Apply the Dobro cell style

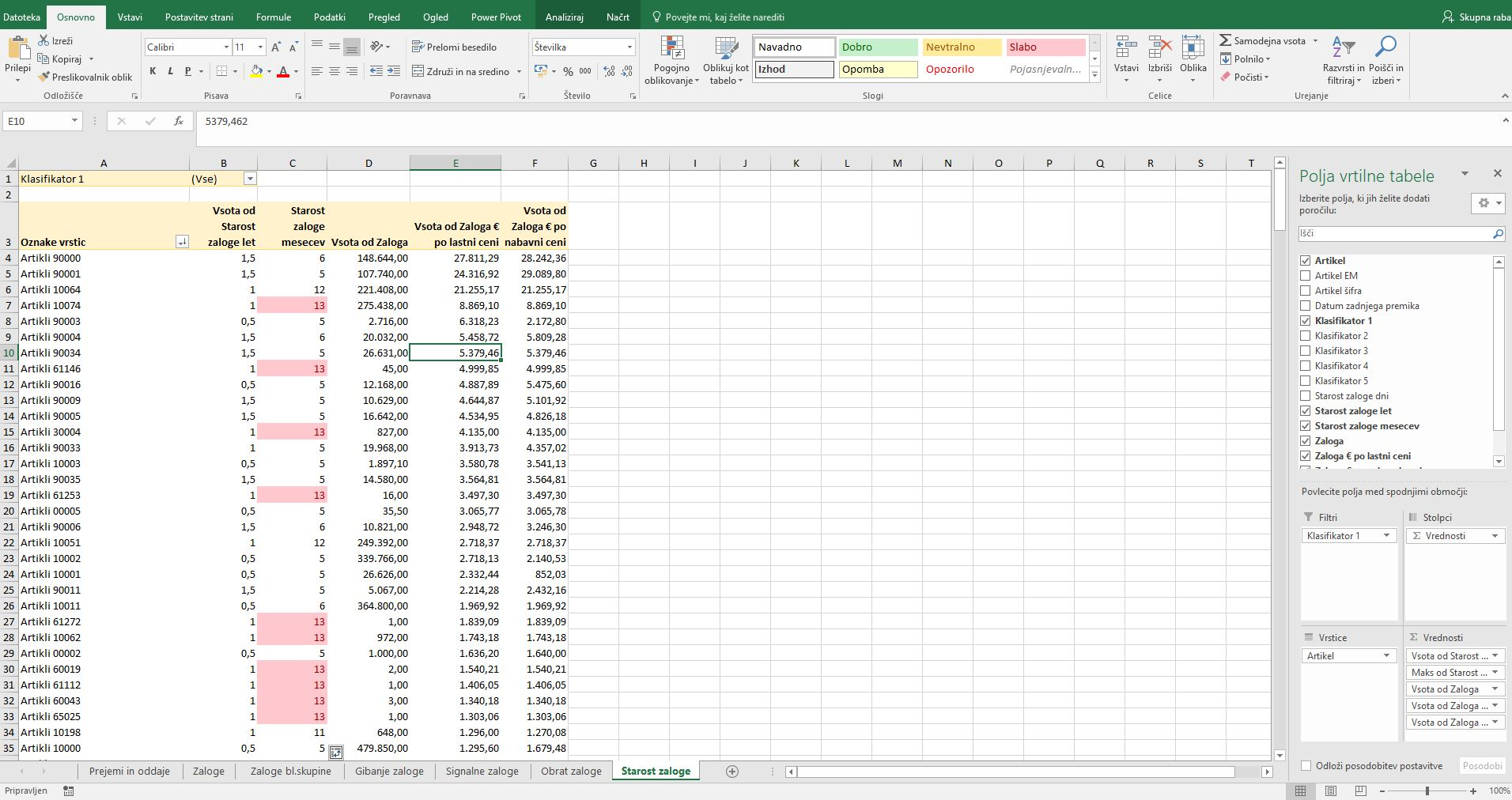(x=877, y=47)
